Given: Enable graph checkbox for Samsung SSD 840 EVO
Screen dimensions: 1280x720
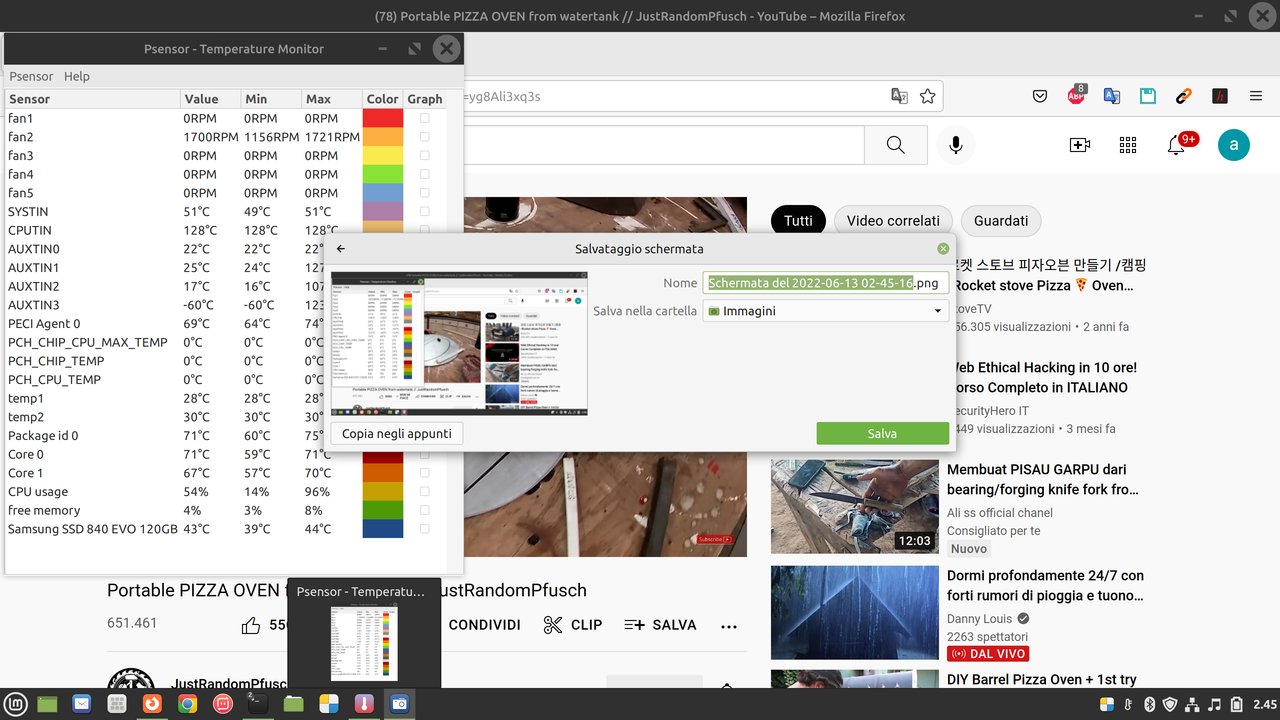Looking at the screenshot, I should pyautogui.click(x=424, y=528).
